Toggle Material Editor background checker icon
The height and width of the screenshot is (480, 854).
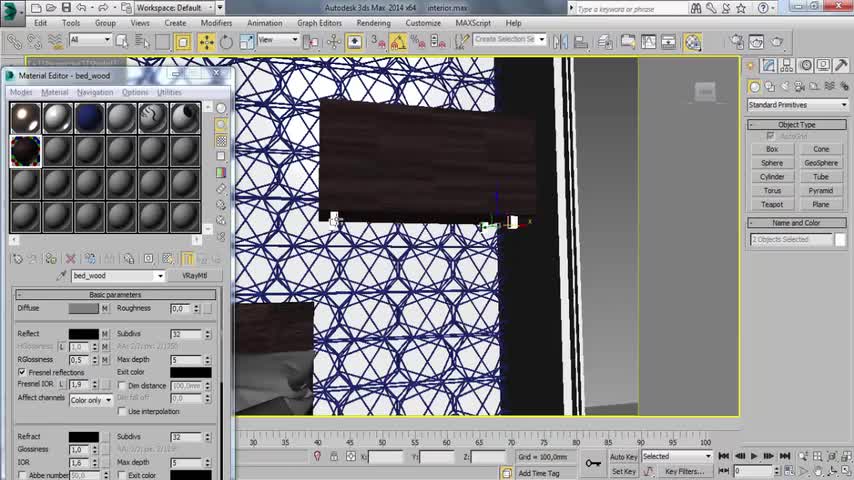point(221,141)
